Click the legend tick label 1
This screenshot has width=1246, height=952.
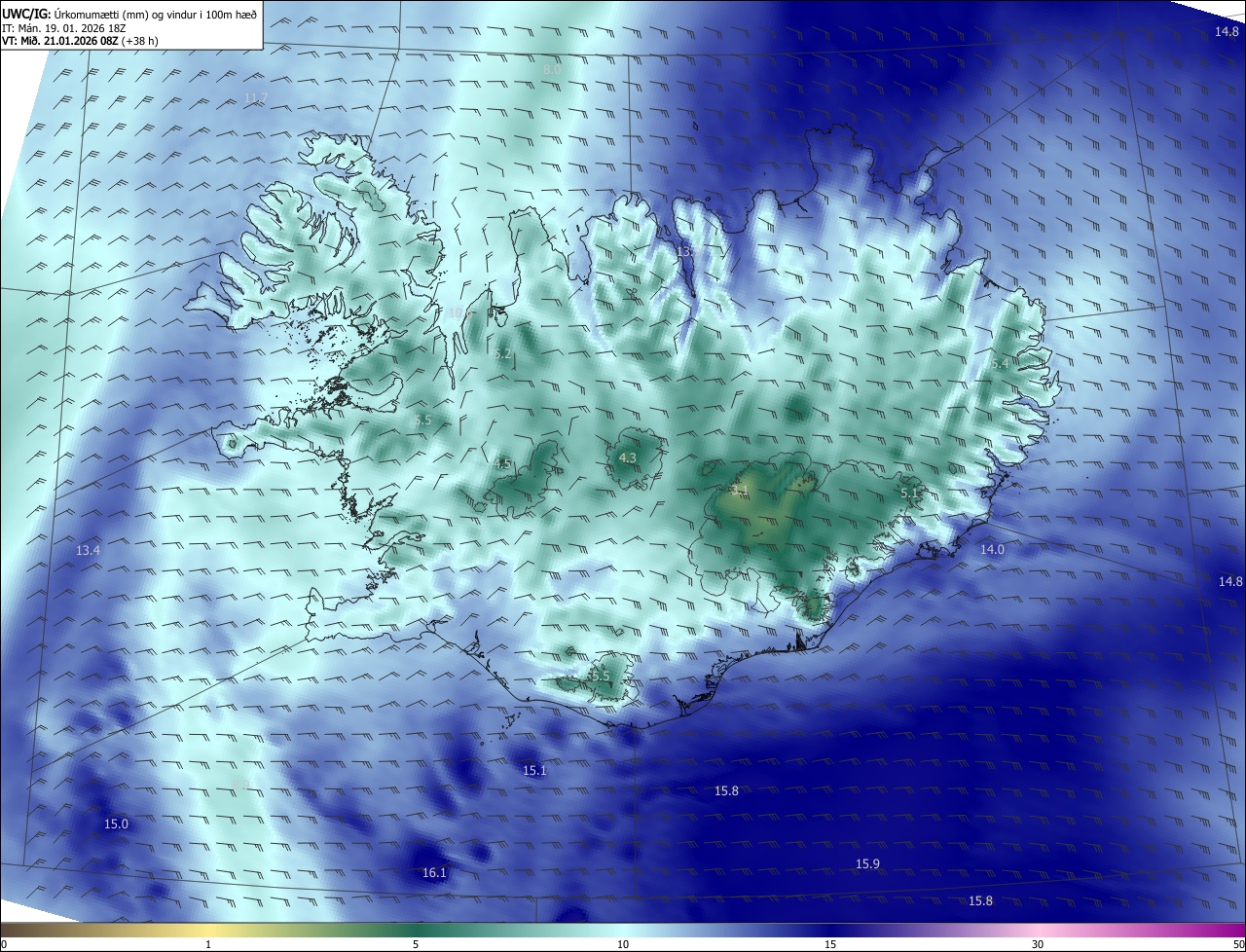tap(208, 944)
